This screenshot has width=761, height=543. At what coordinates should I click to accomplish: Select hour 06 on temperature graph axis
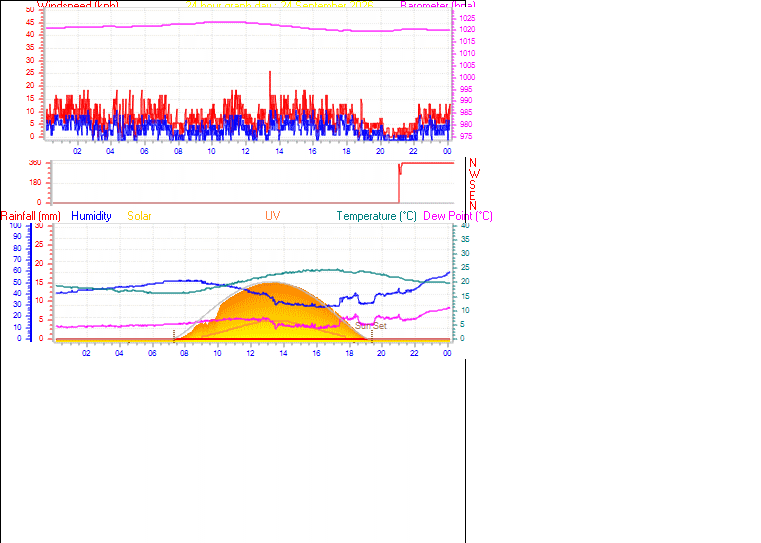point(152,353)
